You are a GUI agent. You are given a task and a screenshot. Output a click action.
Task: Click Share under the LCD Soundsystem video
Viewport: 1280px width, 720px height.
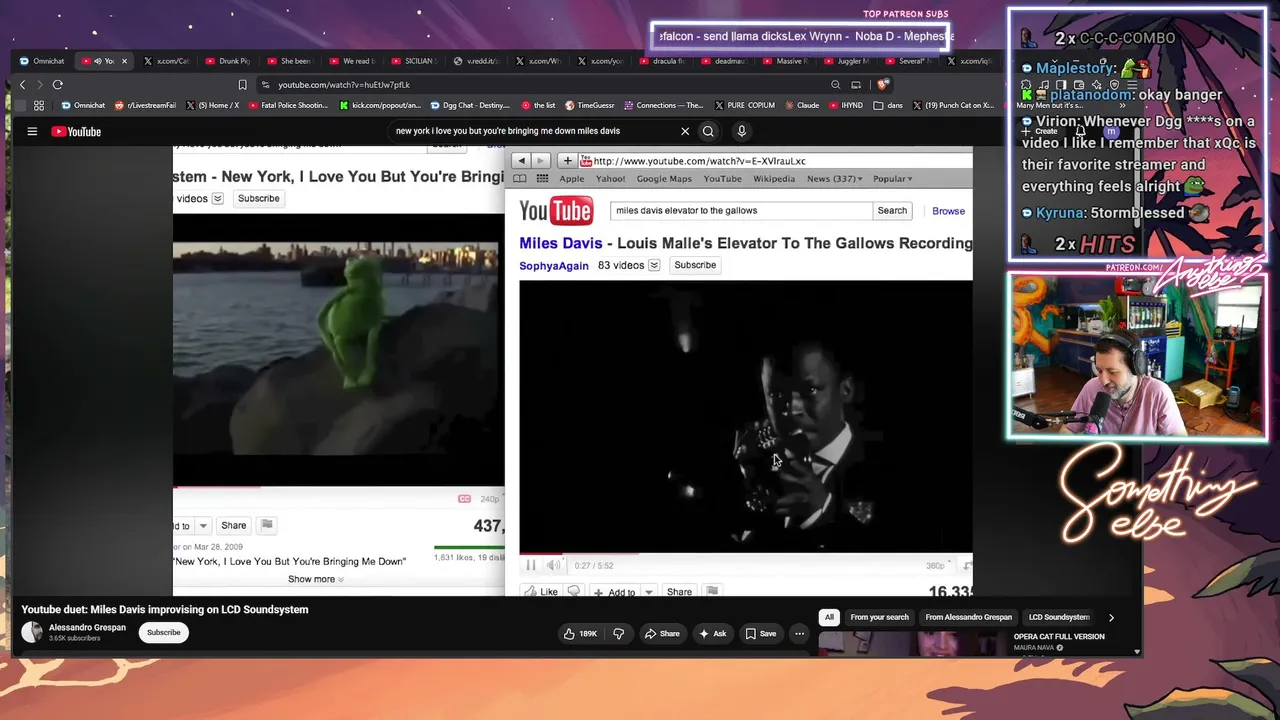coord(234,526)
